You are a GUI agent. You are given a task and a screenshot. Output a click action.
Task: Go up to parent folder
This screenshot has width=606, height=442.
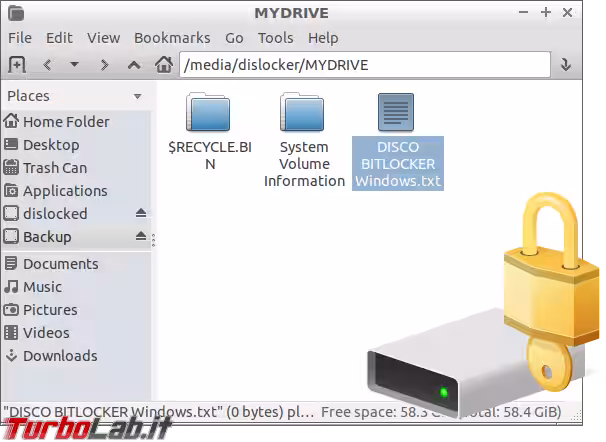[134, 65]
